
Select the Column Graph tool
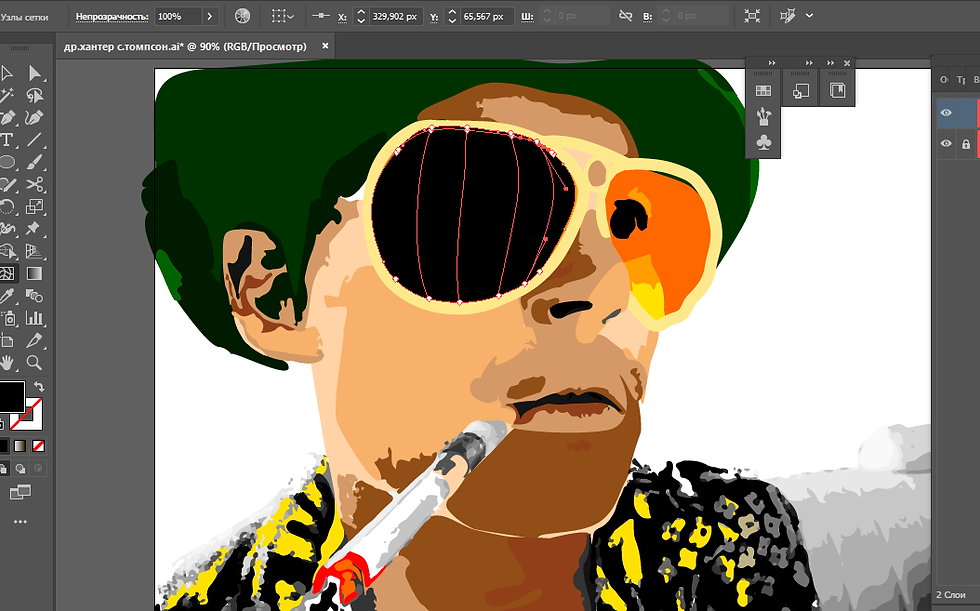point(35,319)
